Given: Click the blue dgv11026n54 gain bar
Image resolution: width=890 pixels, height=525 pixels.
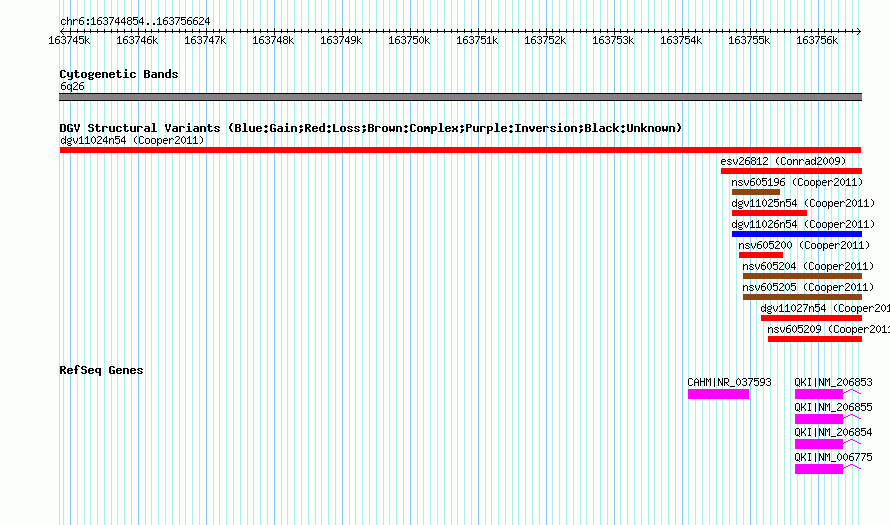Looking at the screenshot, I should 797,234.
